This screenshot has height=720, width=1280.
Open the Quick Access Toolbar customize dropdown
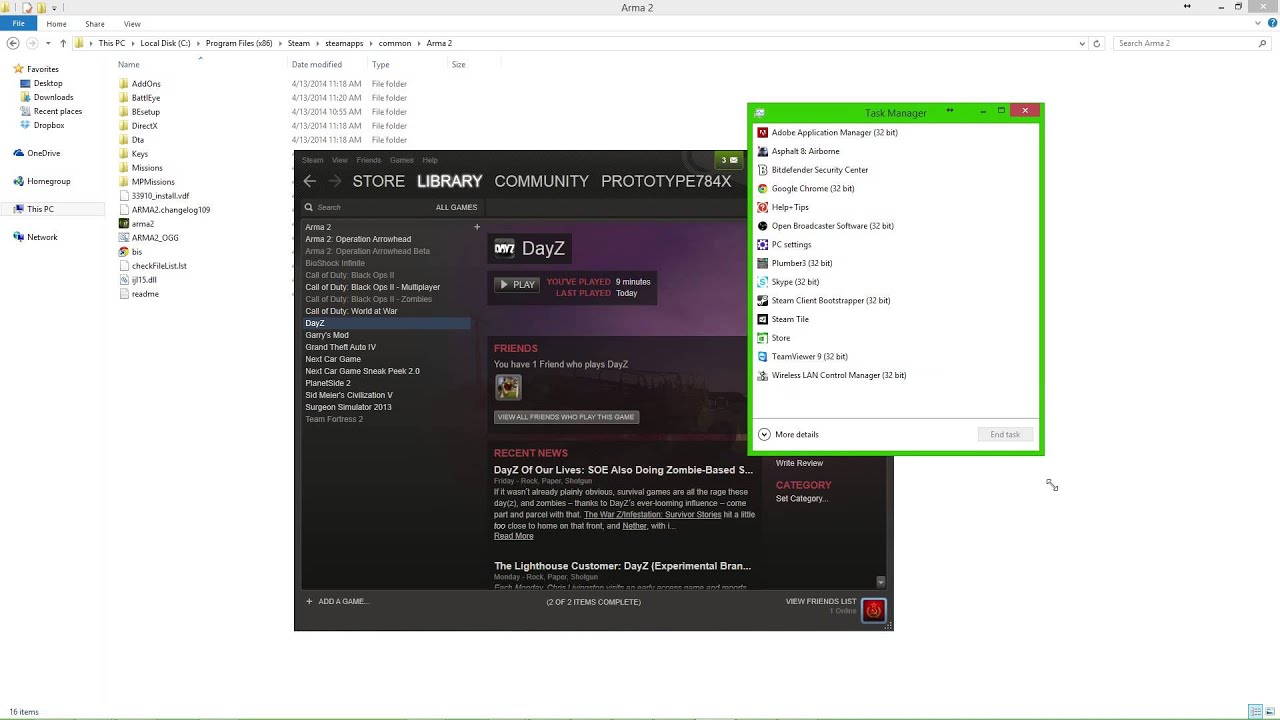coord(56,8)
